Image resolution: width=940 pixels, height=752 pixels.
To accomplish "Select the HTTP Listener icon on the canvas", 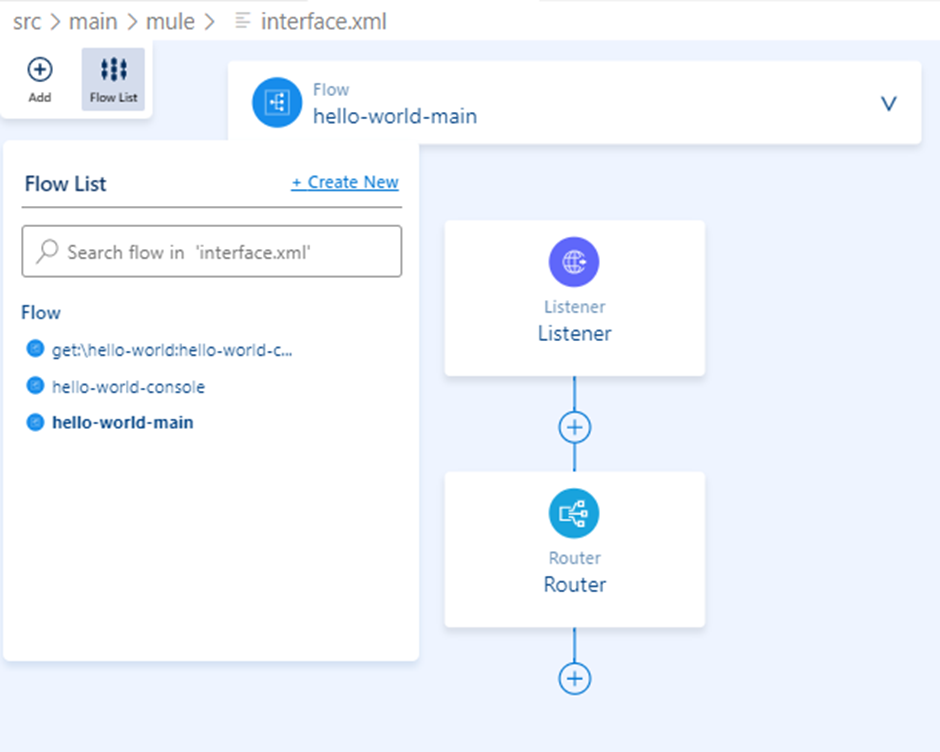I will coord(574,261).
